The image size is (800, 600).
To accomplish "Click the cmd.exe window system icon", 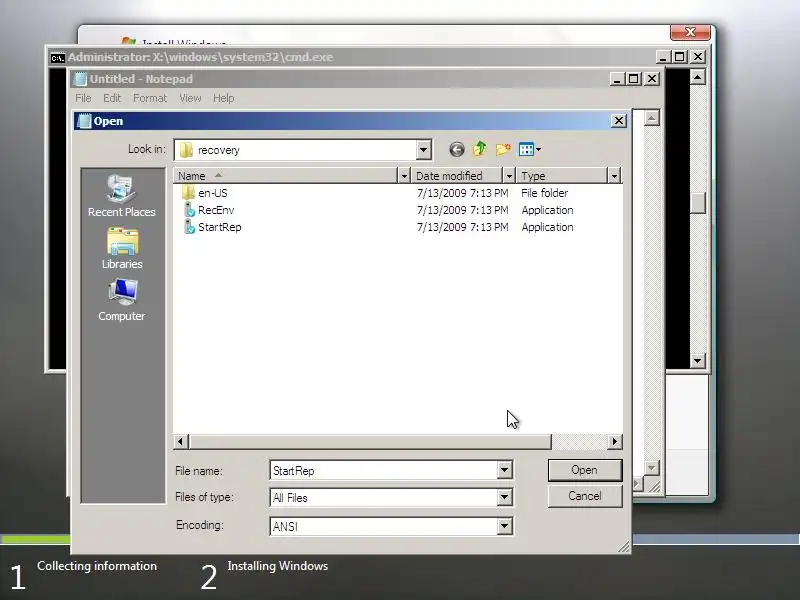I will coord(58,58).
